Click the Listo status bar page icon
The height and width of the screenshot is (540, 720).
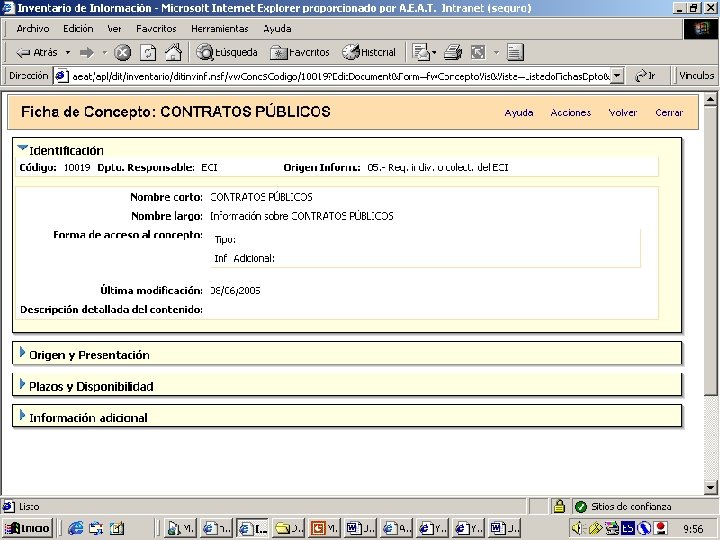[x=8, y=506]
